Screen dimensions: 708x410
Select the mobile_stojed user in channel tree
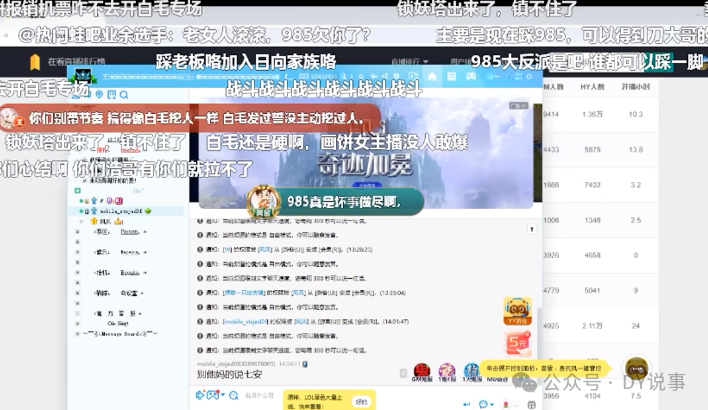(x=126, y=211)
